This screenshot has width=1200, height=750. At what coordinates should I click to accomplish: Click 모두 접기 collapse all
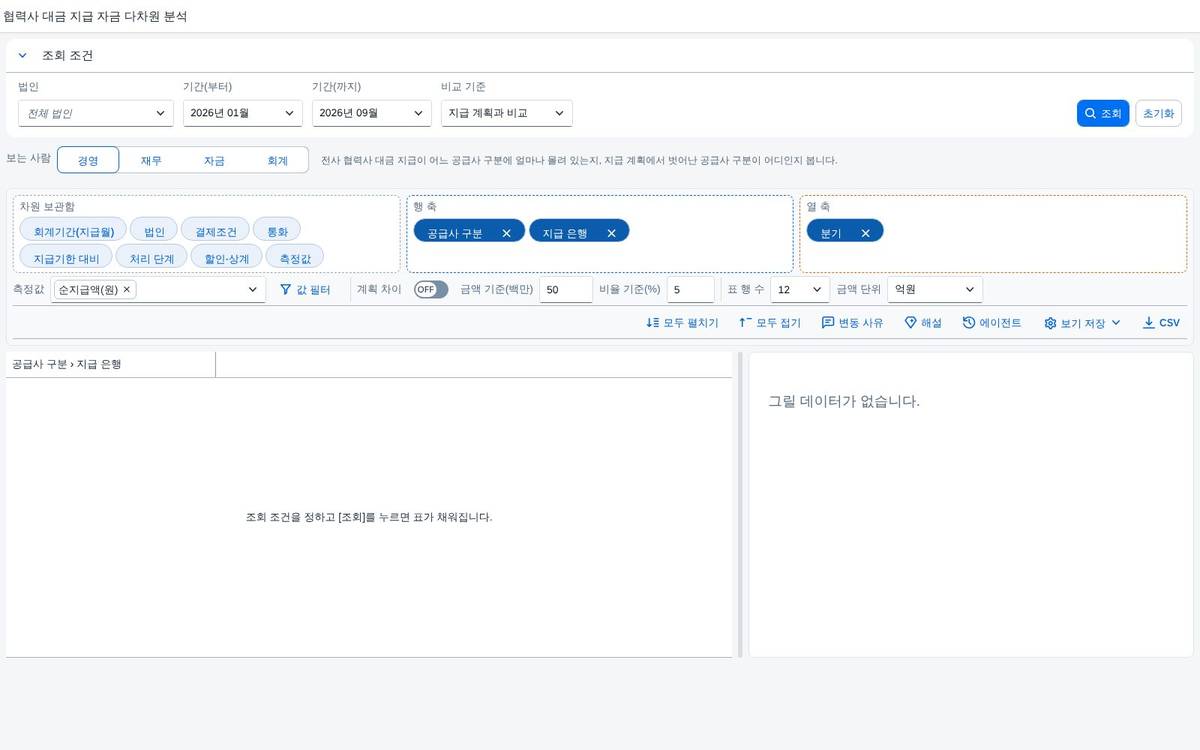click(770, 323)
